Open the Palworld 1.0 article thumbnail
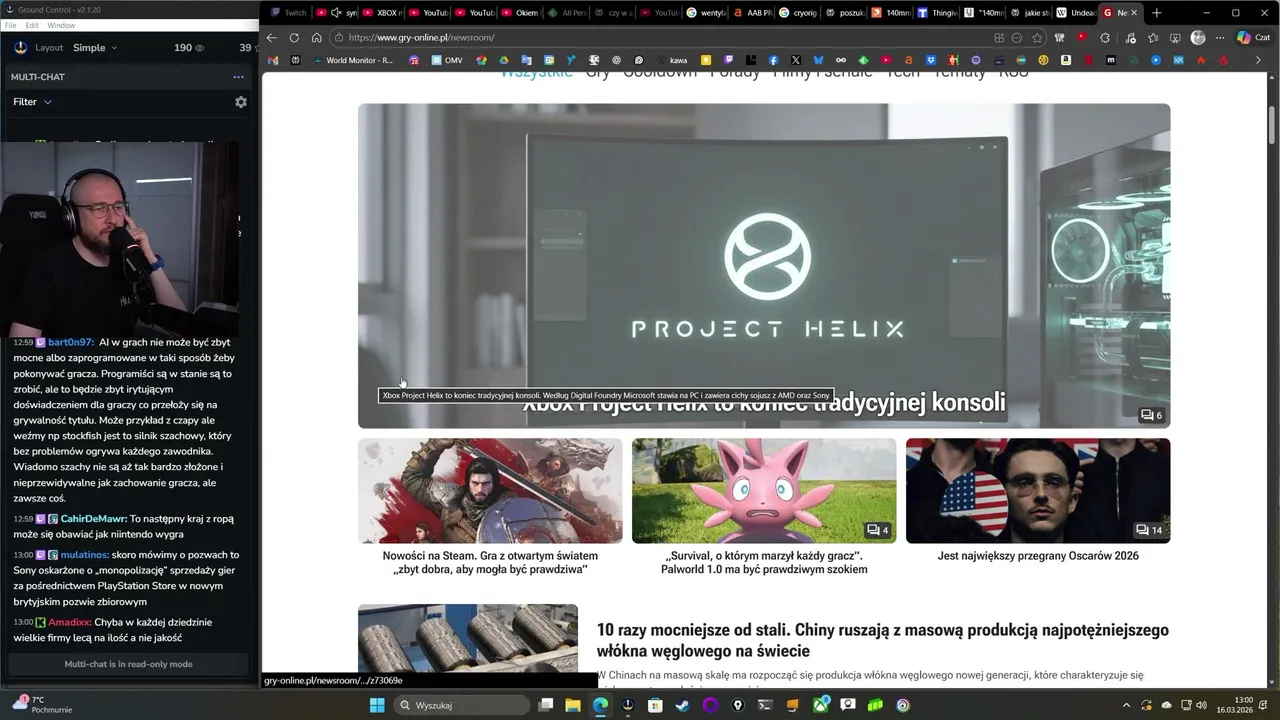The image size is (1280, 720). pyautogui.click(x=764, y=491)
